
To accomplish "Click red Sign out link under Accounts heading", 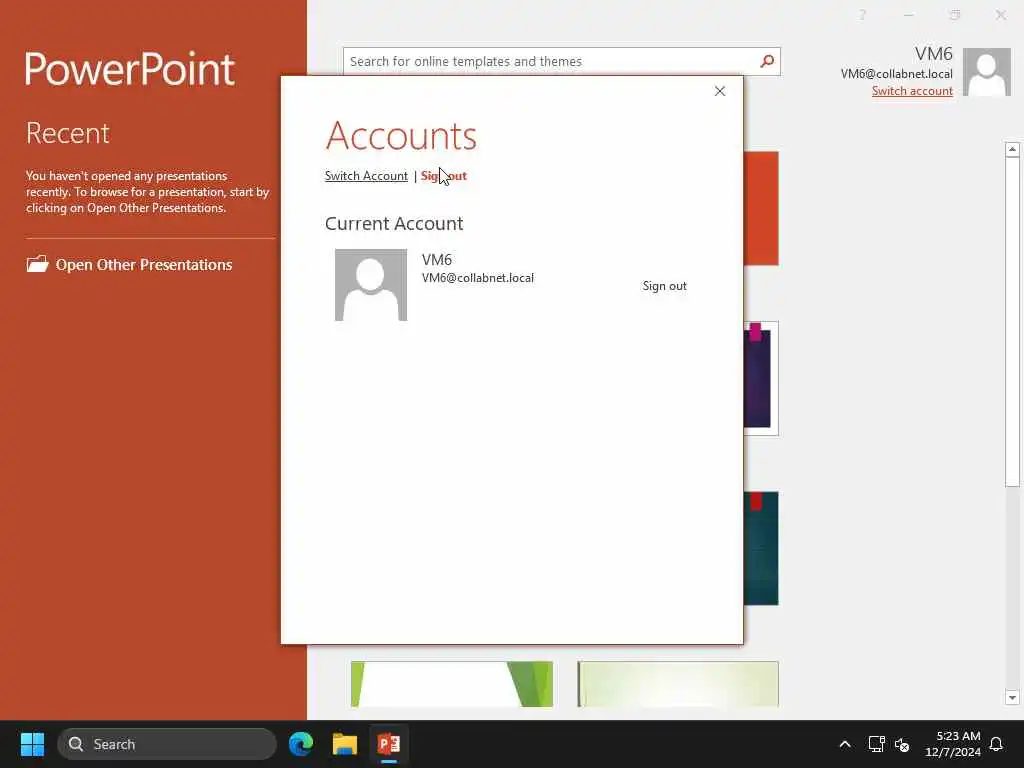I will [443, 176].
